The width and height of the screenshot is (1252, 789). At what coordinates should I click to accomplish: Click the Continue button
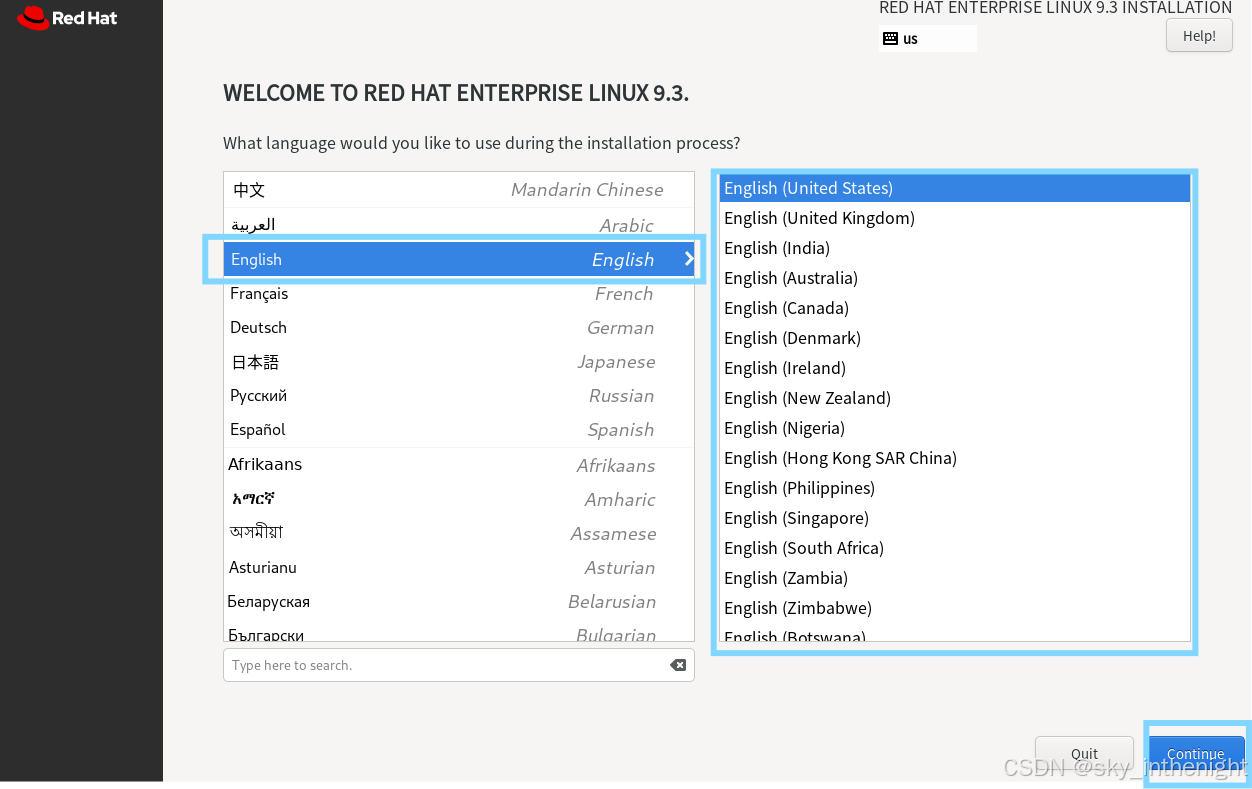[1196, 754]
